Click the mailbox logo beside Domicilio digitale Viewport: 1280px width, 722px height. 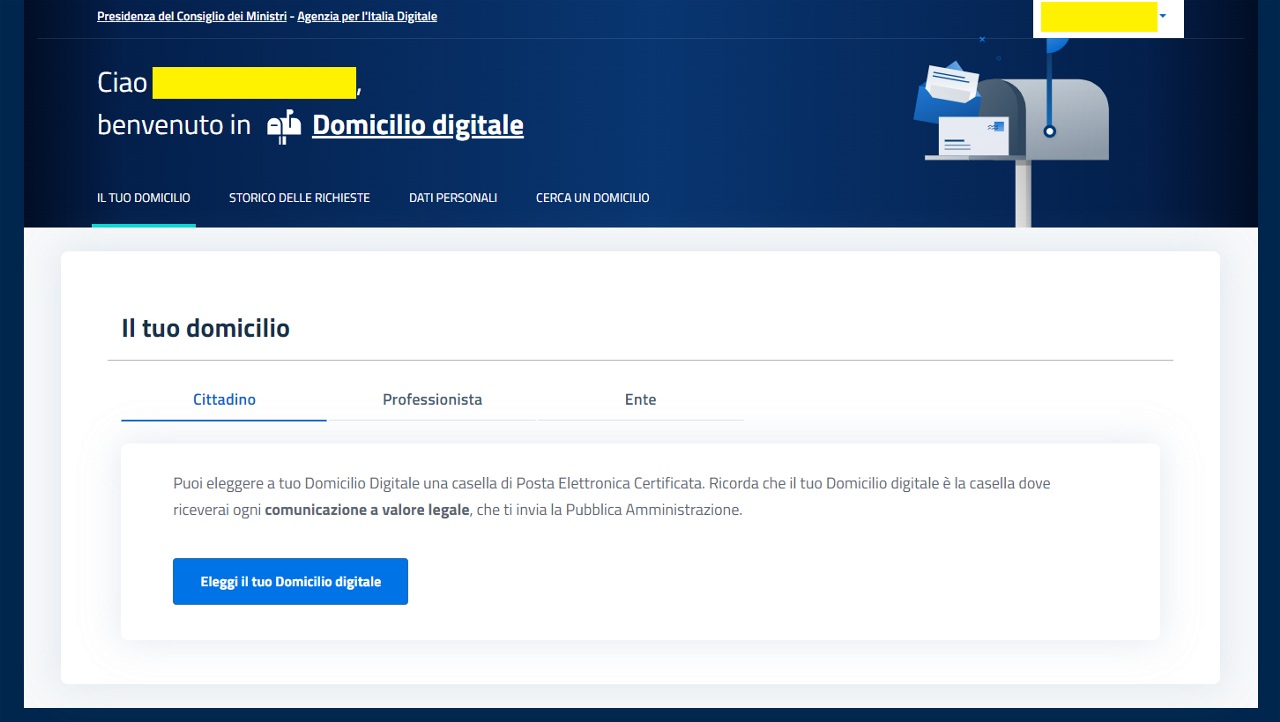[284, 126]
